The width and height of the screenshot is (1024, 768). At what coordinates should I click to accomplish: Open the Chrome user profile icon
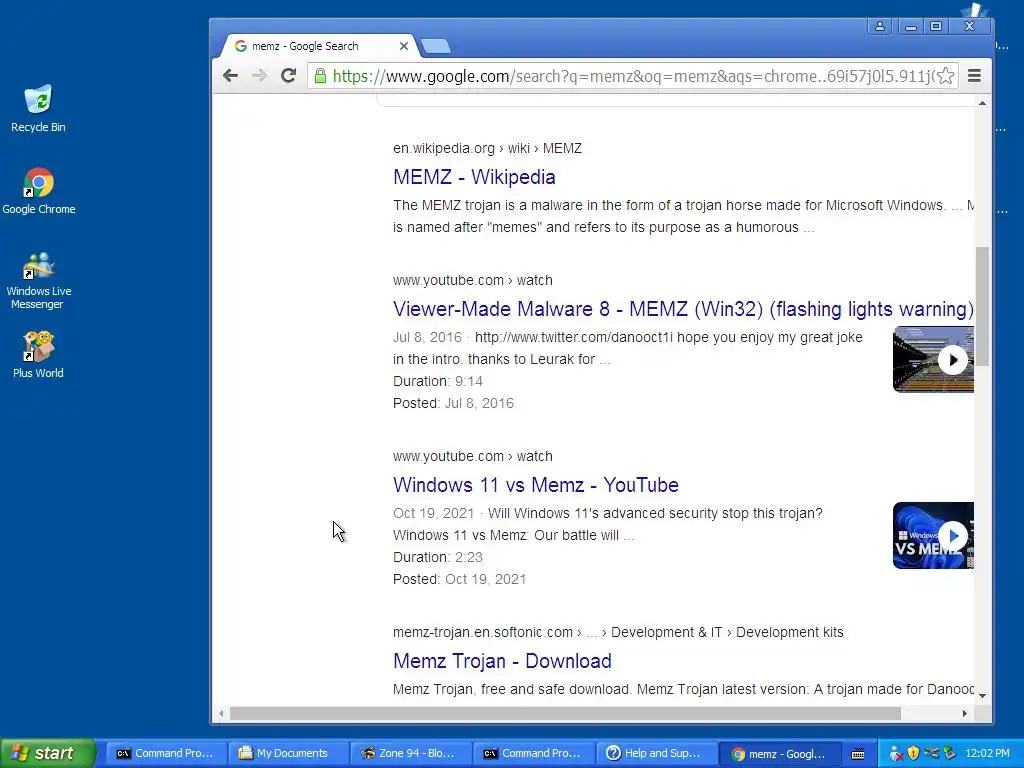[x=880, y=26]
